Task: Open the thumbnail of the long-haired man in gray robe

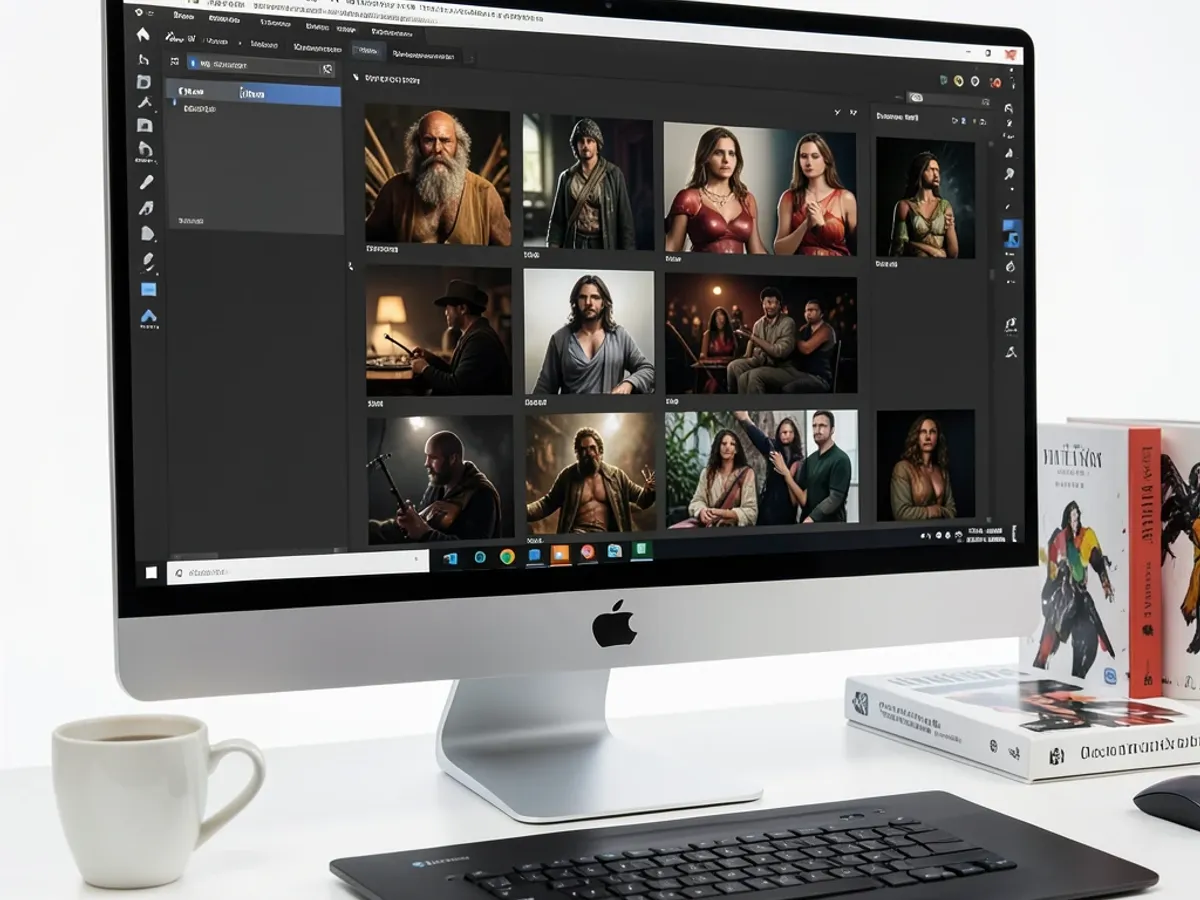Action: pyautogui.click(x=589, y=331)
